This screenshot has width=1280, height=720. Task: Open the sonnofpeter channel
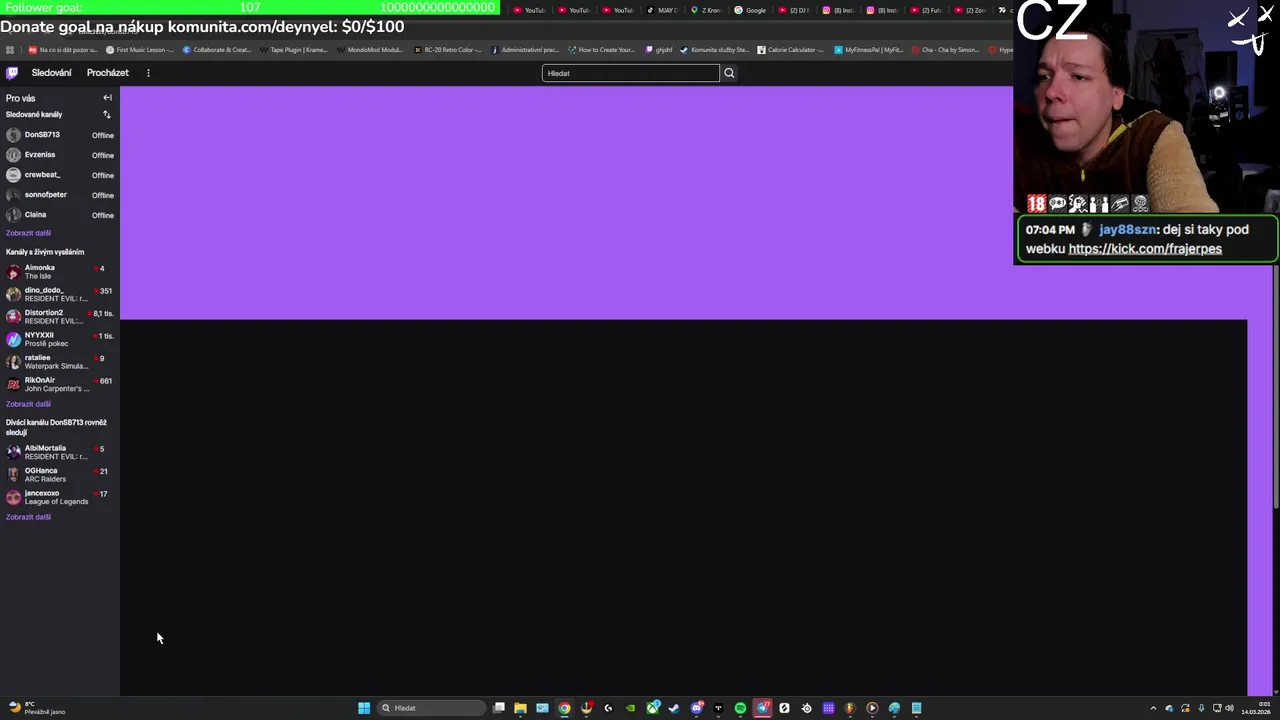60,195
